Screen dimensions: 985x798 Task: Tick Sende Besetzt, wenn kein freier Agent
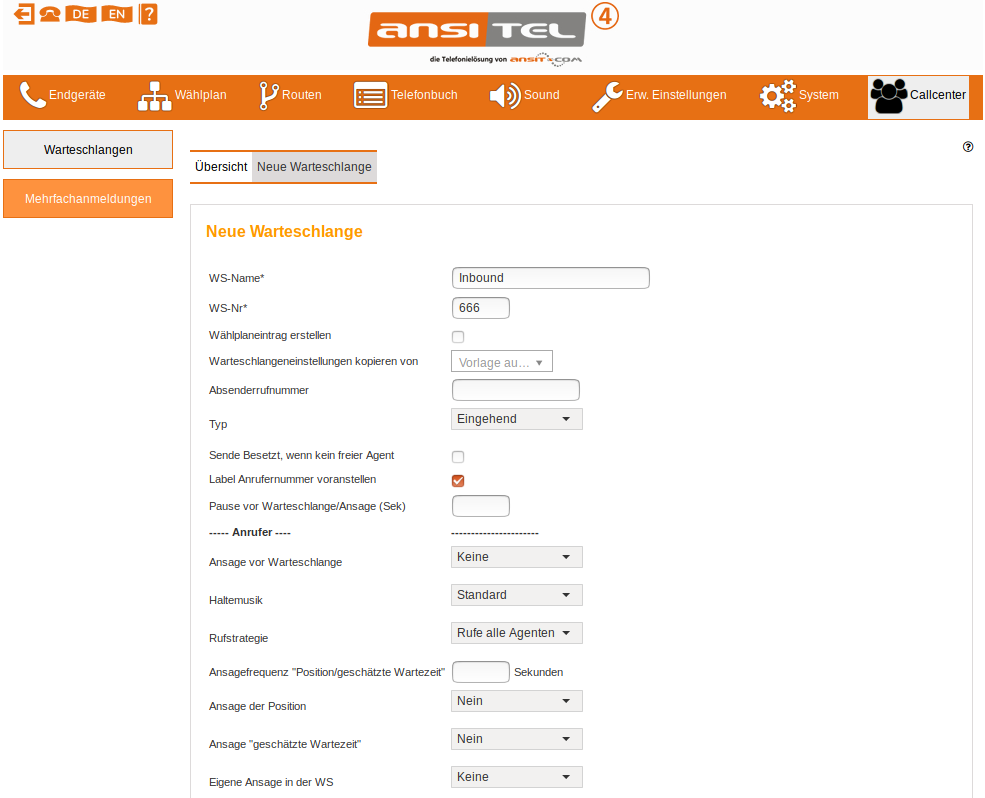pyautogui.click(x=458, y=457)
